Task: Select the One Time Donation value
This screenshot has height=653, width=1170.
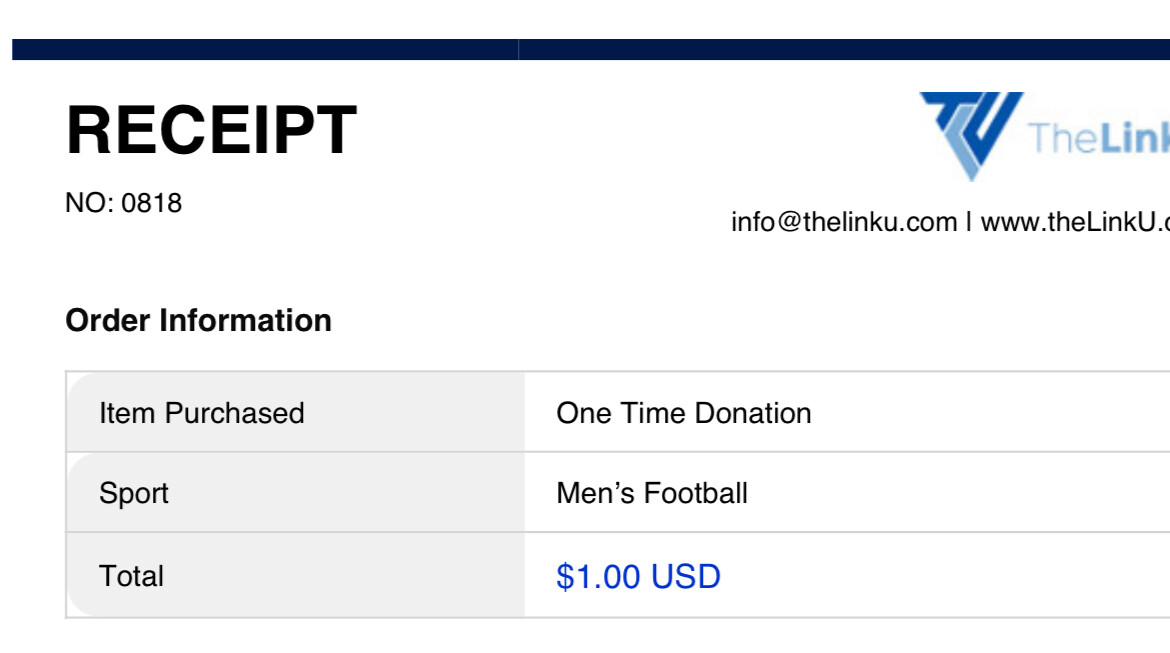Action: (683, 413)
